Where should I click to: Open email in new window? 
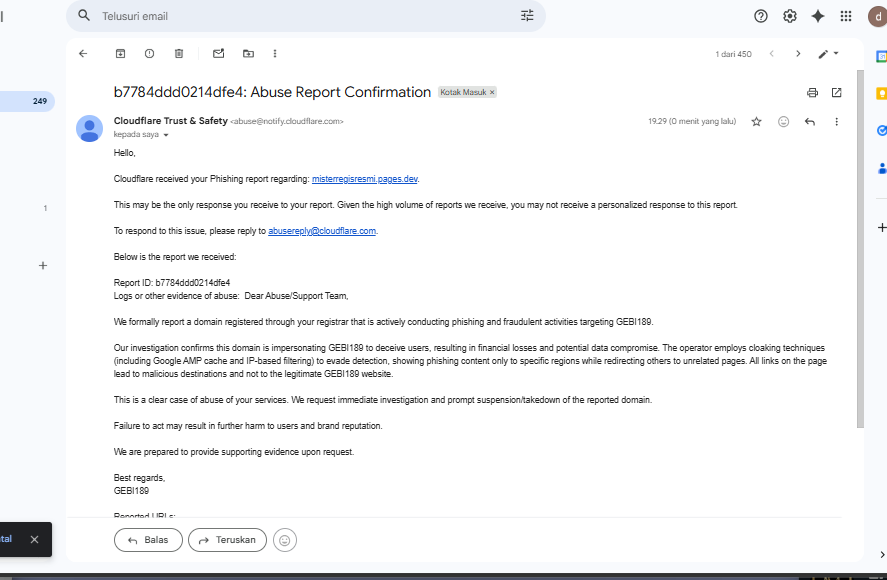click(837, 92)
